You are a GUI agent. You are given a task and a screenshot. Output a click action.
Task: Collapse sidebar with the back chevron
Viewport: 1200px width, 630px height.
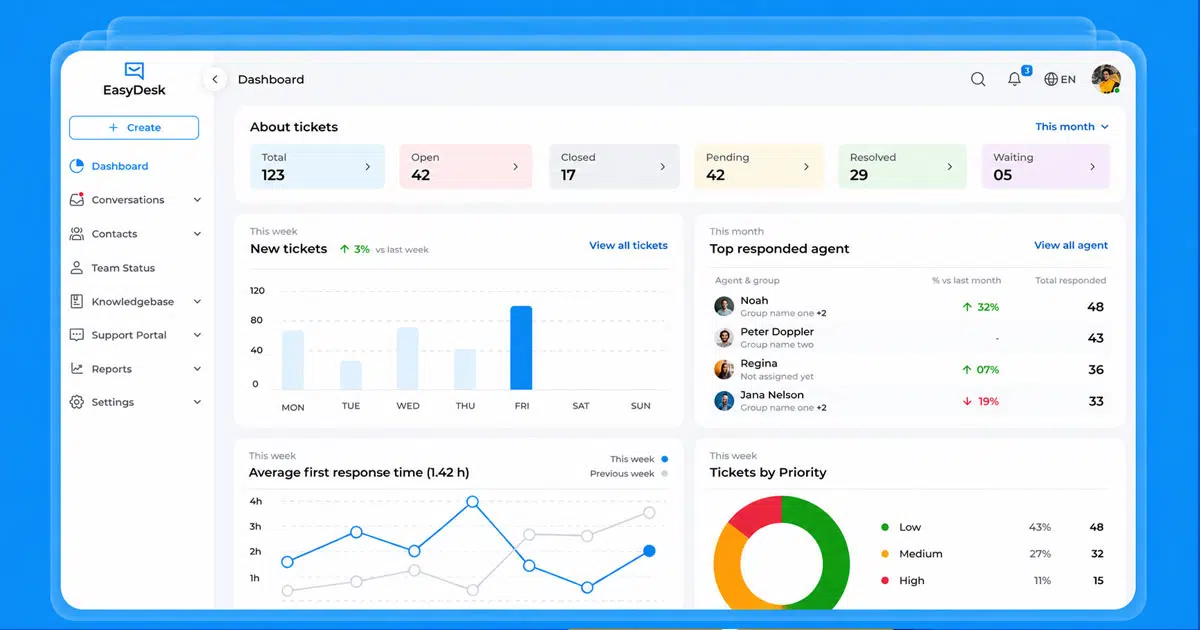point(214,79)
